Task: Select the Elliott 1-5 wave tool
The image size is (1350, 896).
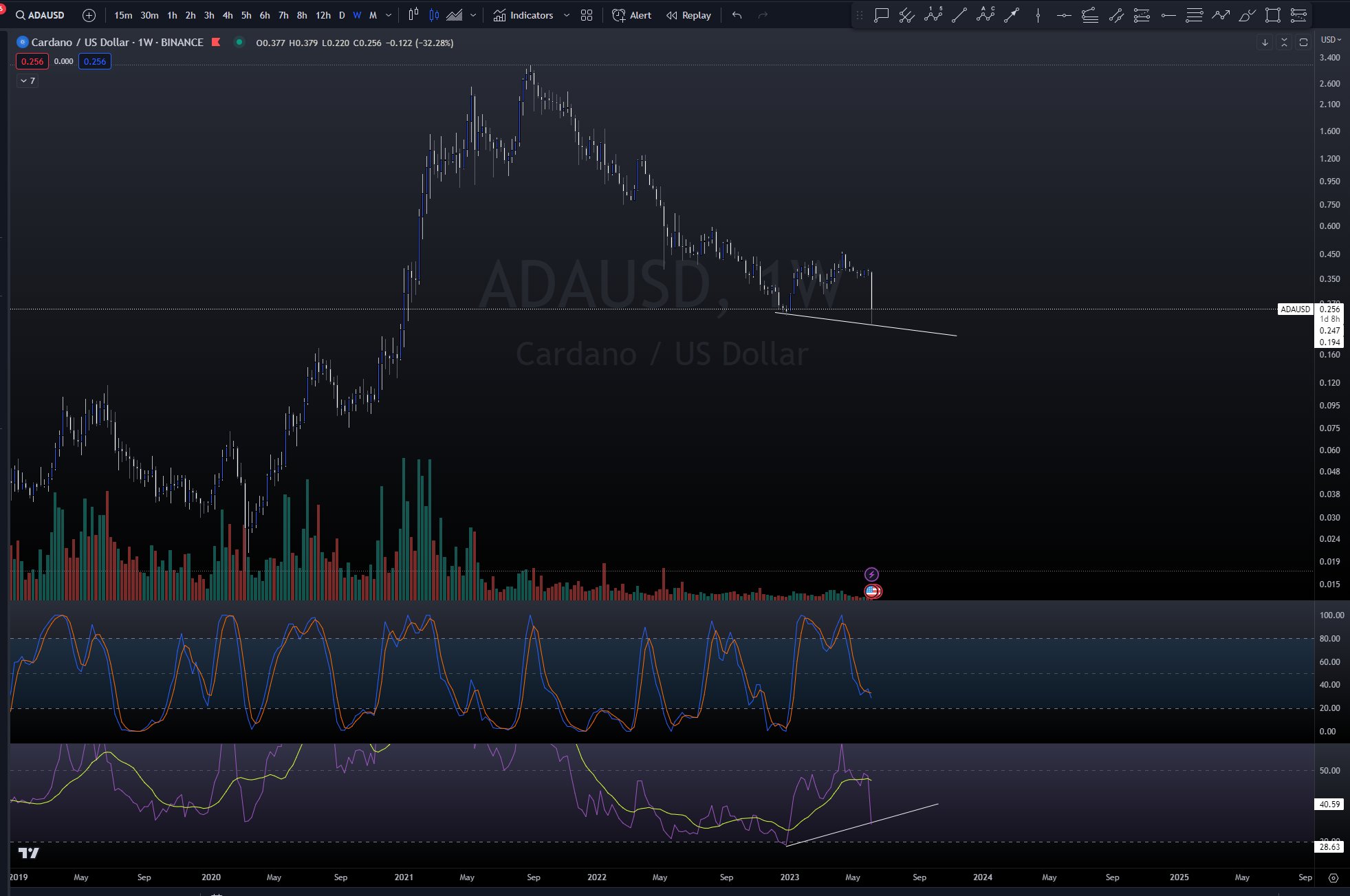Action: (x=933, y=14)
